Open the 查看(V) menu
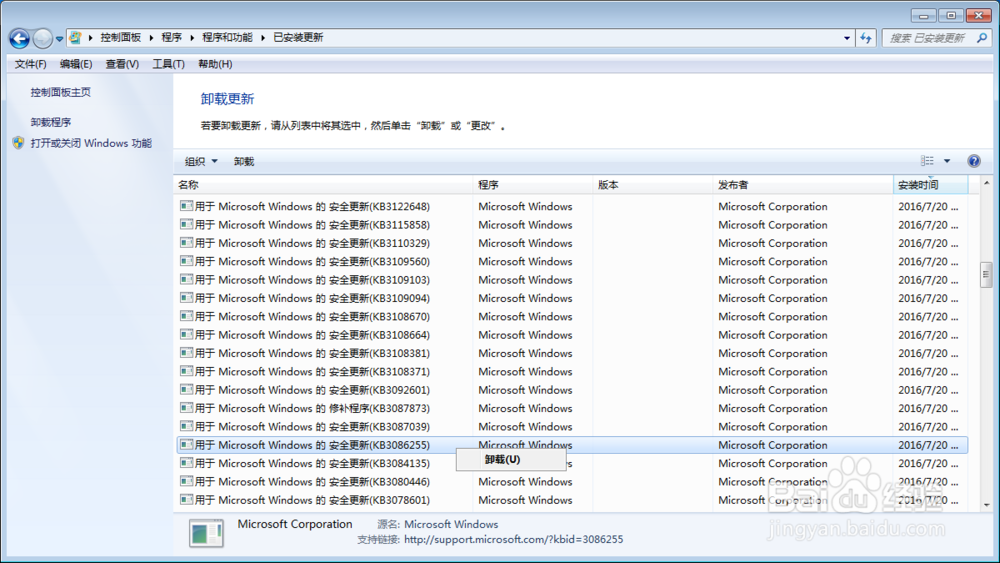This screenshot has width=1000, height=563. [x=122, y=64]
